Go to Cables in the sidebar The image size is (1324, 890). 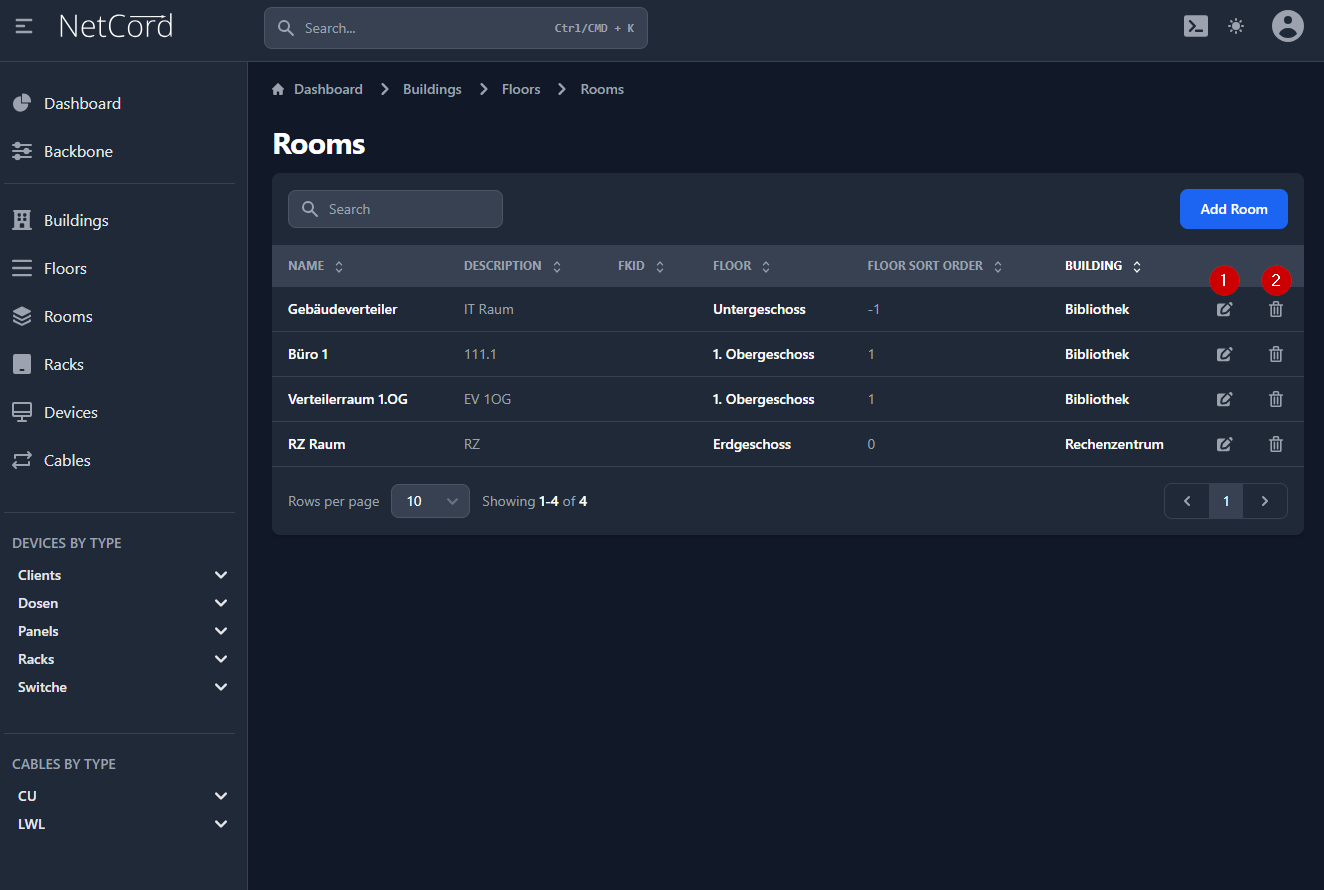click(67, 460)
